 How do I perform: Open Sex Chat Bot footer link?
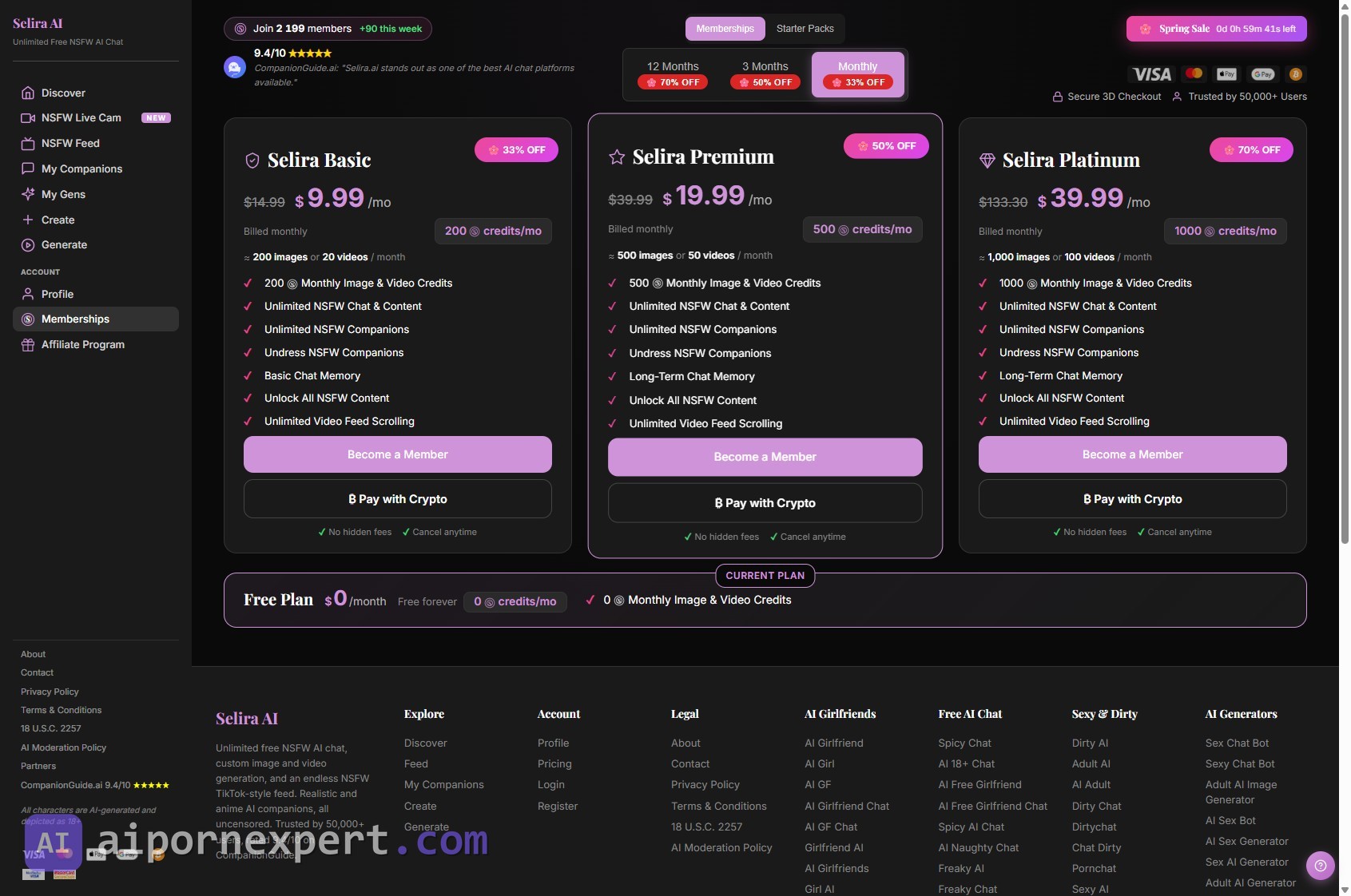click(x=1237, y=743)
